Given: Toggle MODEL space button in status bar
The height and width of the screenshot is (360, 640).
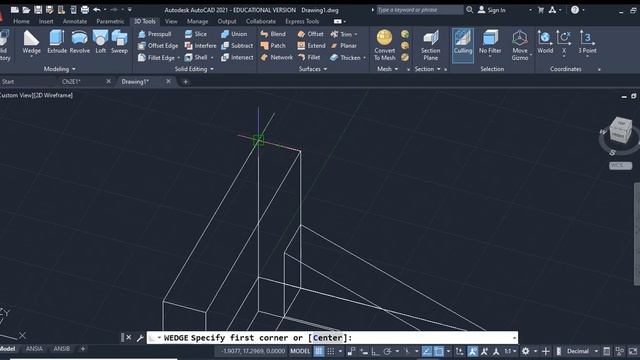Looking at the screenshot, I should [300, 351].
